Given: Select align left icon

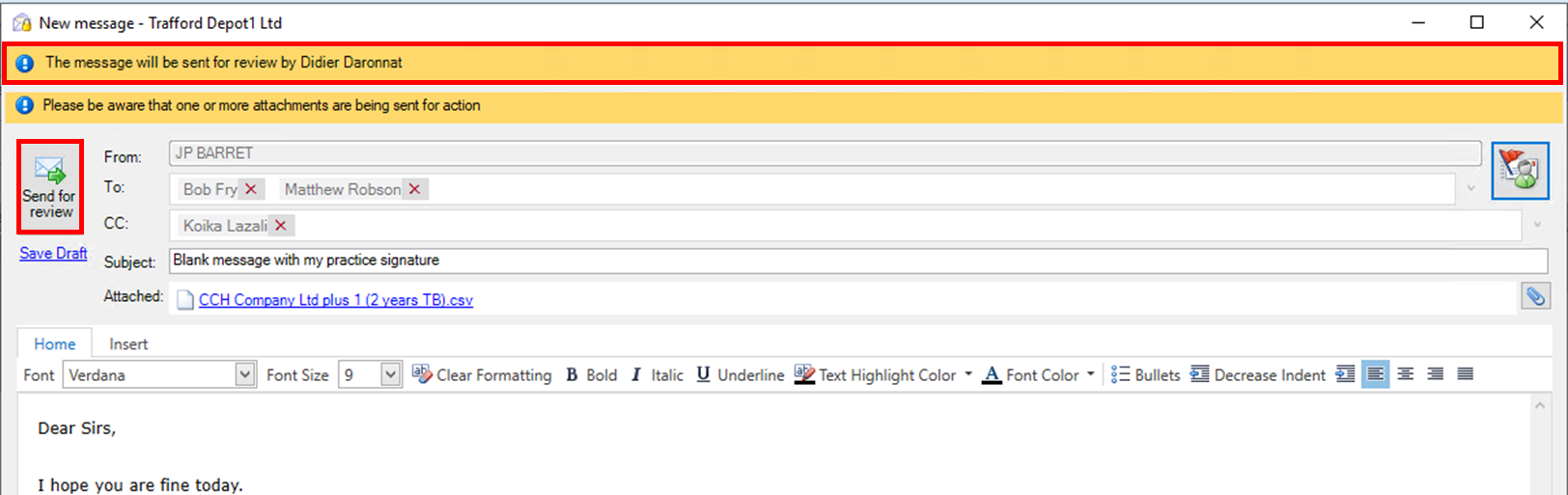Looking at the screenshot, I should coord(1375,374).
